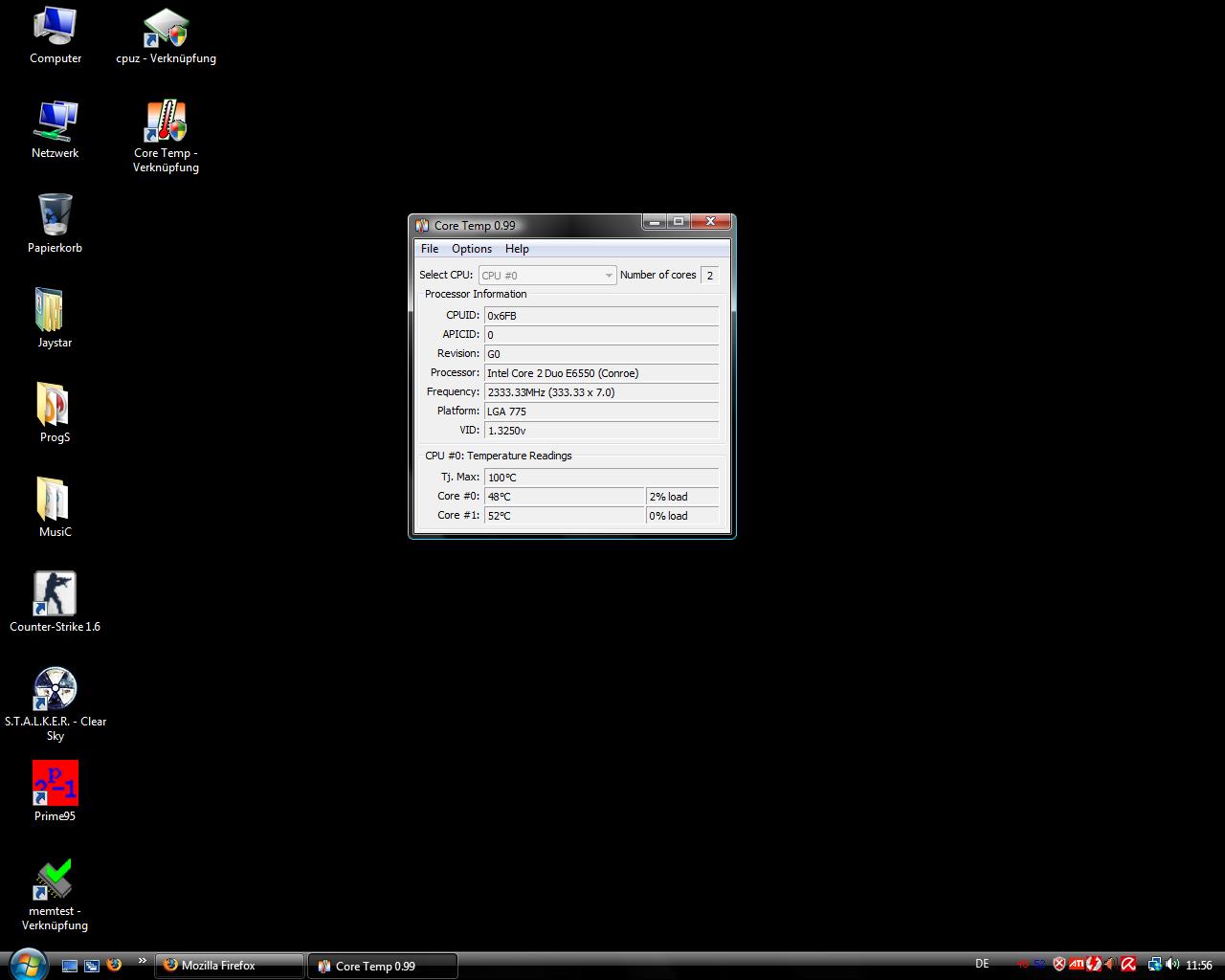Select the Prime95 desktop shortcut
1225x980 pixels.
[55, 793]
